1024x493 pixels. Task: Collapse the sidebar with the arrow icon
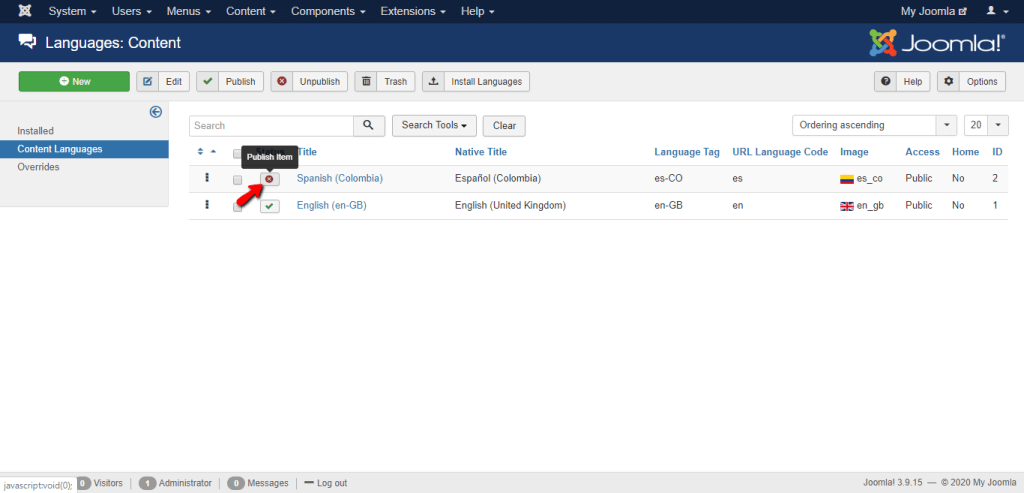155,112
